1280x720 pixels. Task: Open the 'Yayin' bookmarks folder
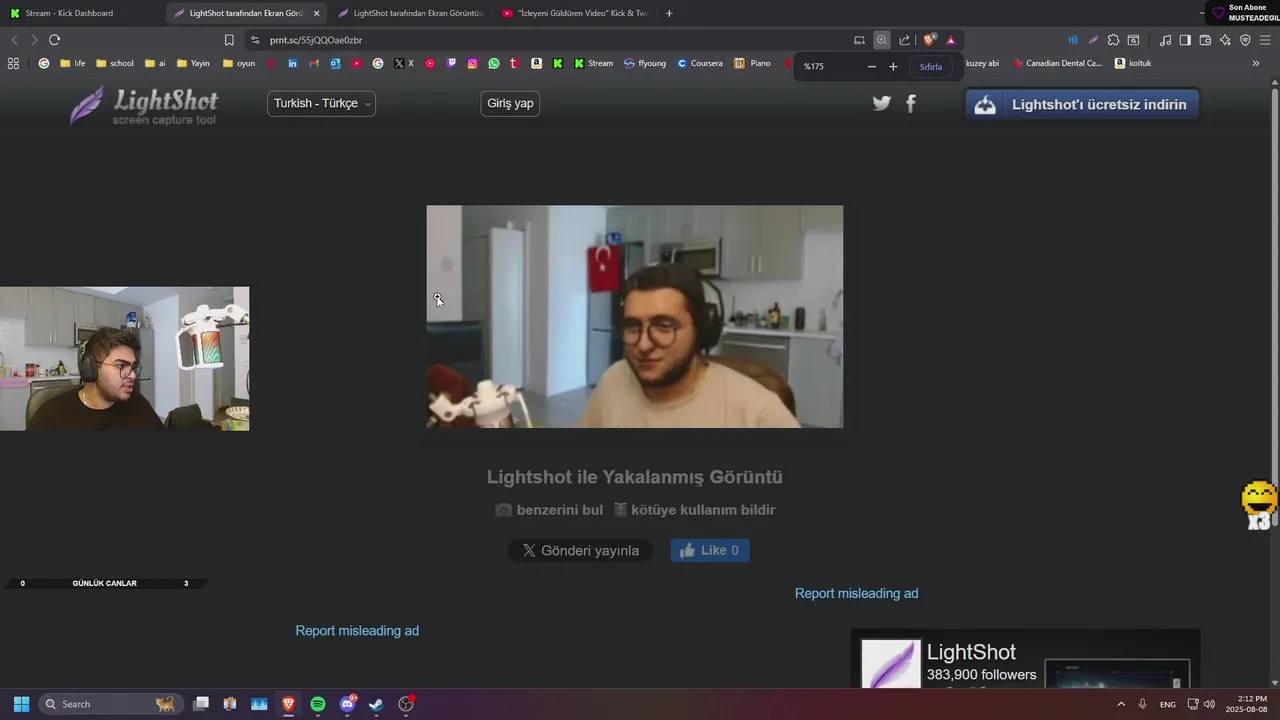[x=193, y=63]
